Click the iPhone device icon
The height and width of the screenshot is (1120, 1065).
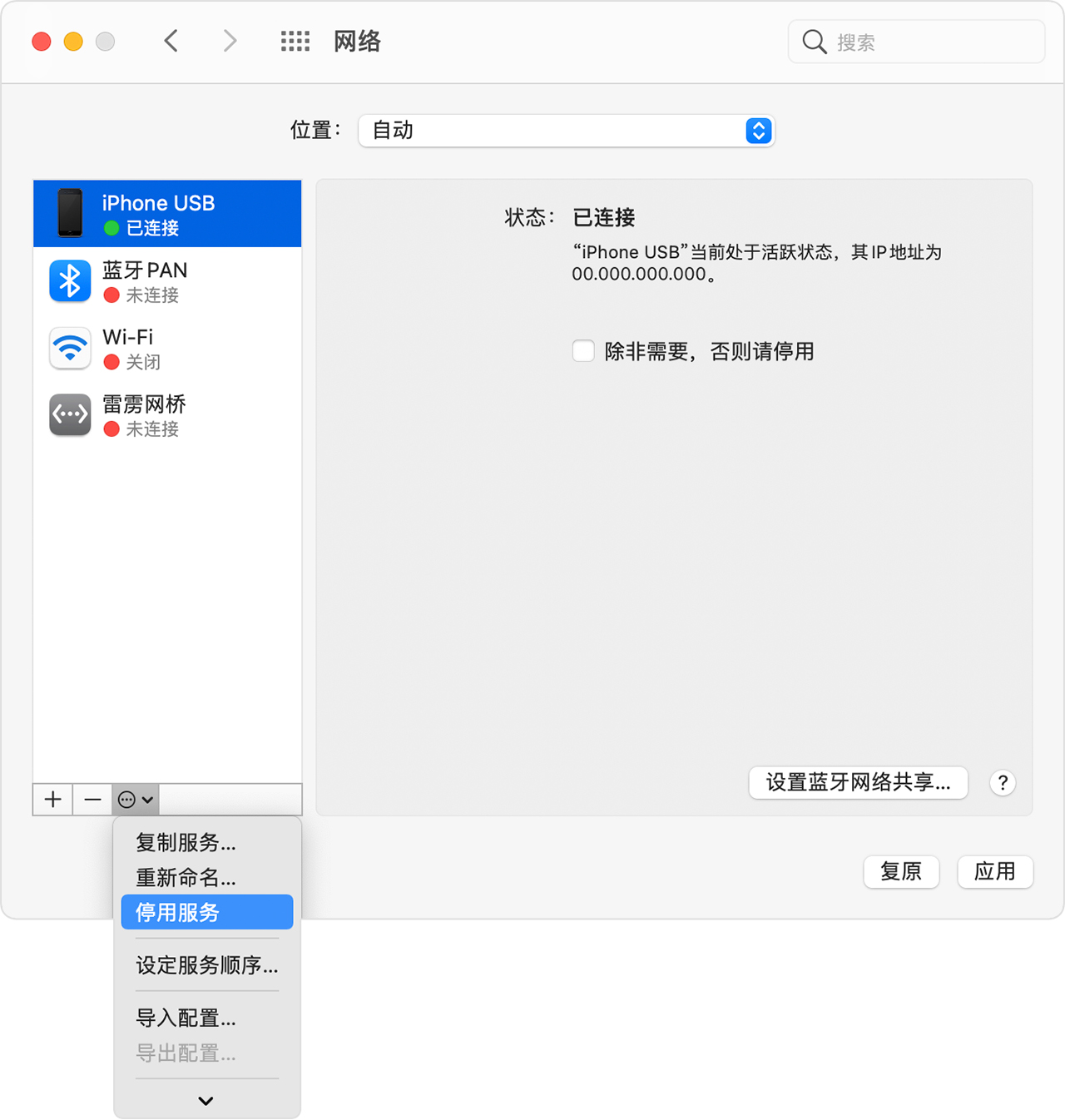tap(70, 213)
